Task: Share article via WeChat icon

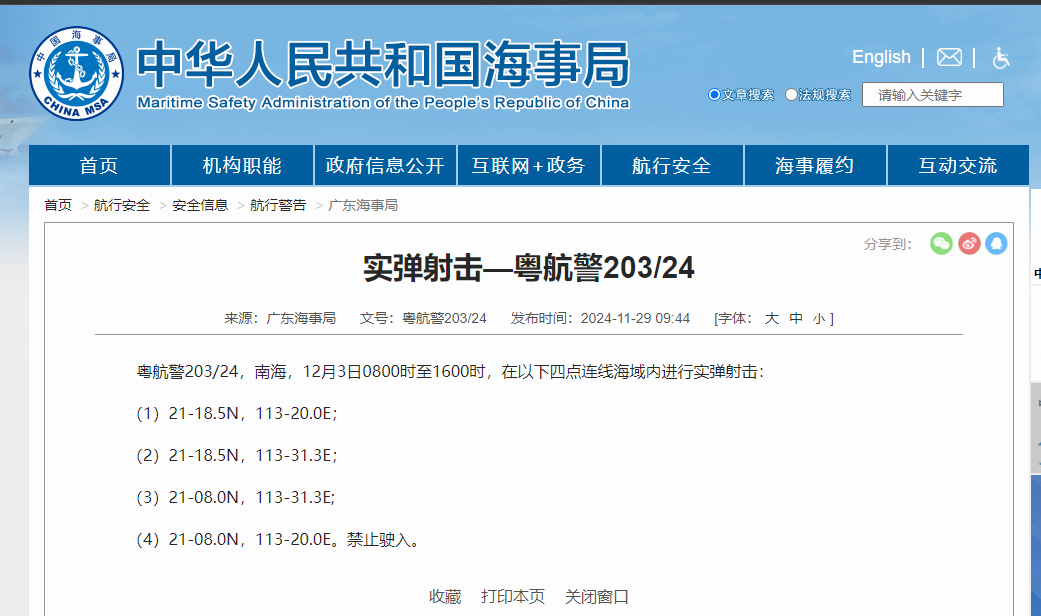Action: [x=941, y=243]
